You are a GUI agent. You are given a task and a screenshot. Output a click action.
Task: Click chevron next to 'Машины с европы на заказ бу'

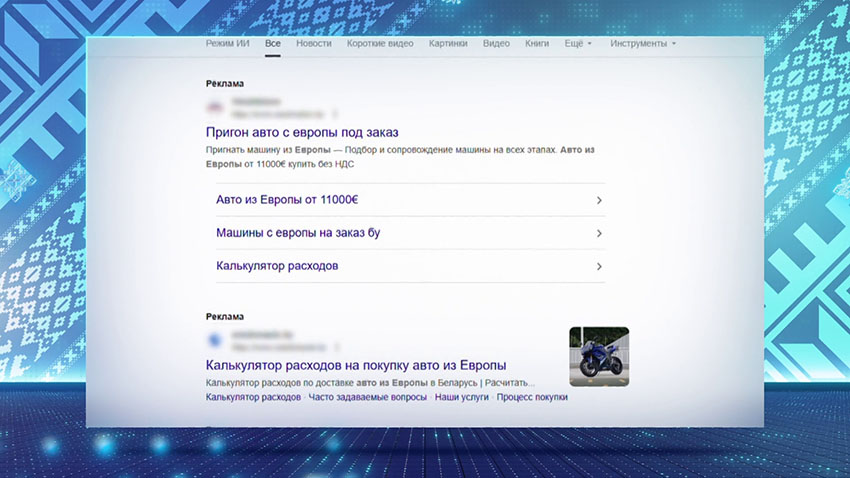point(598,233)
